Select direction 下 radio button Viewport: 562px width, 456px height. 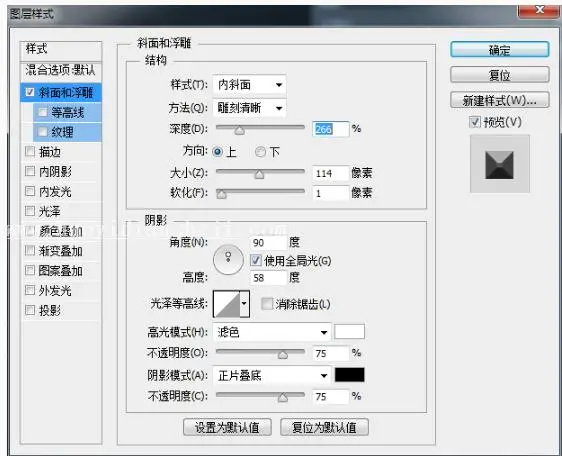[x=260, y=152]
